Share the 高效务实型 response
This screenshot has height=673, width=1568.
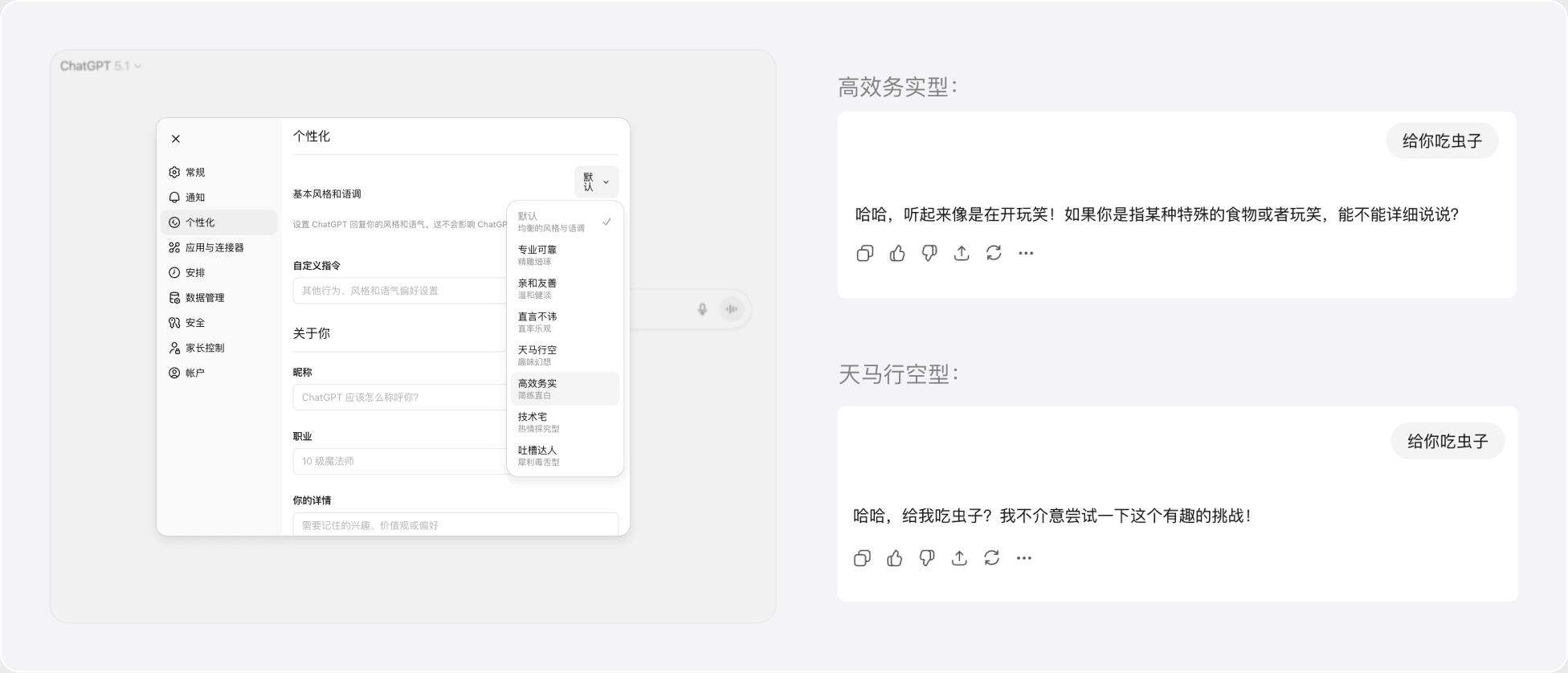[962, 253]
